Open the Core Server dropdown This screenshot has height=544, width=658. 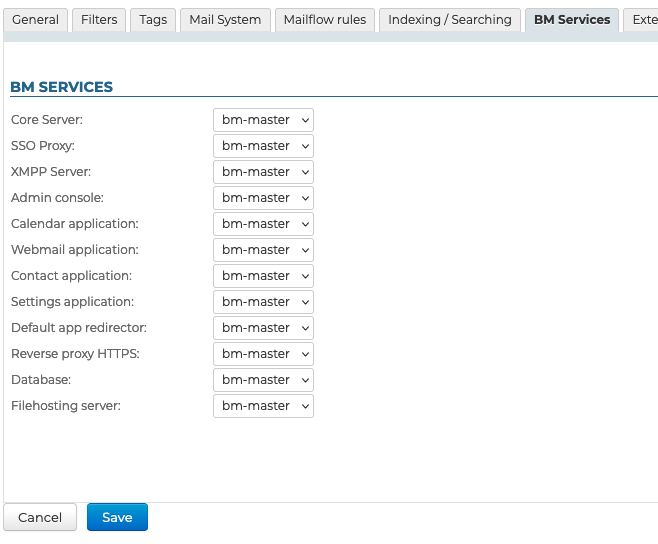(x=263, y=120)
